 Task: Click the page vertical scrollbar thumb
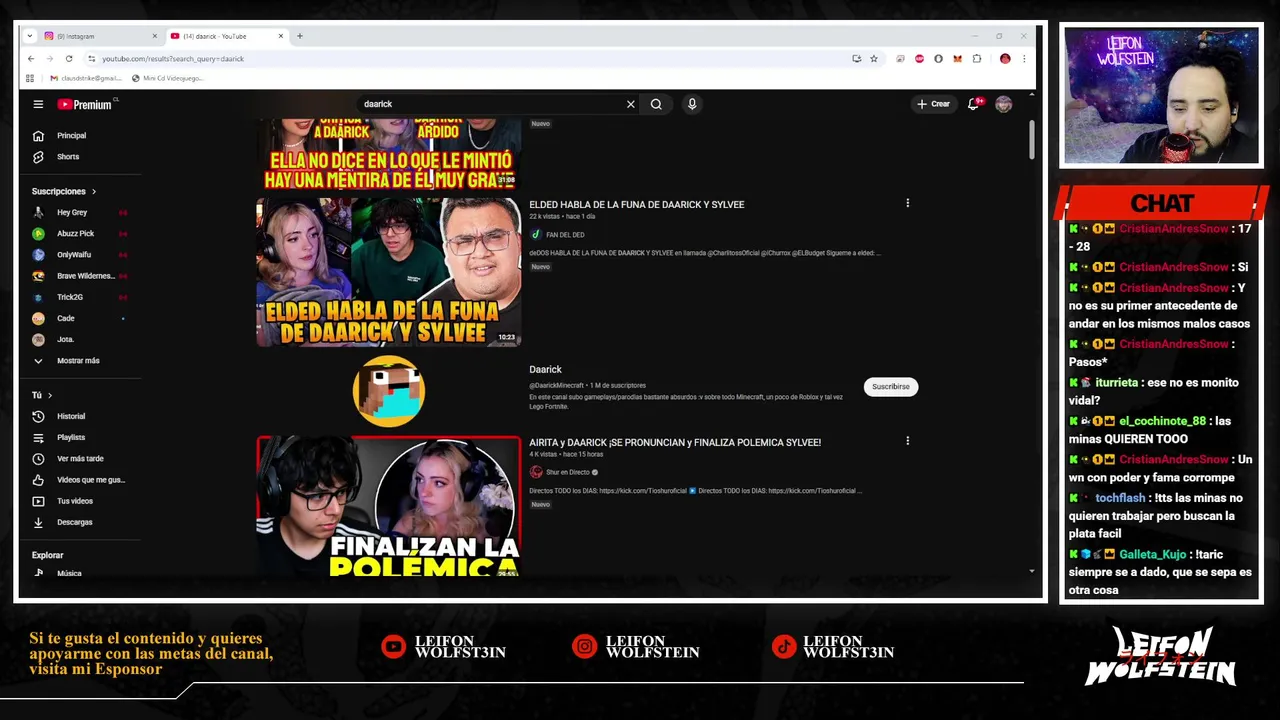1032,140
